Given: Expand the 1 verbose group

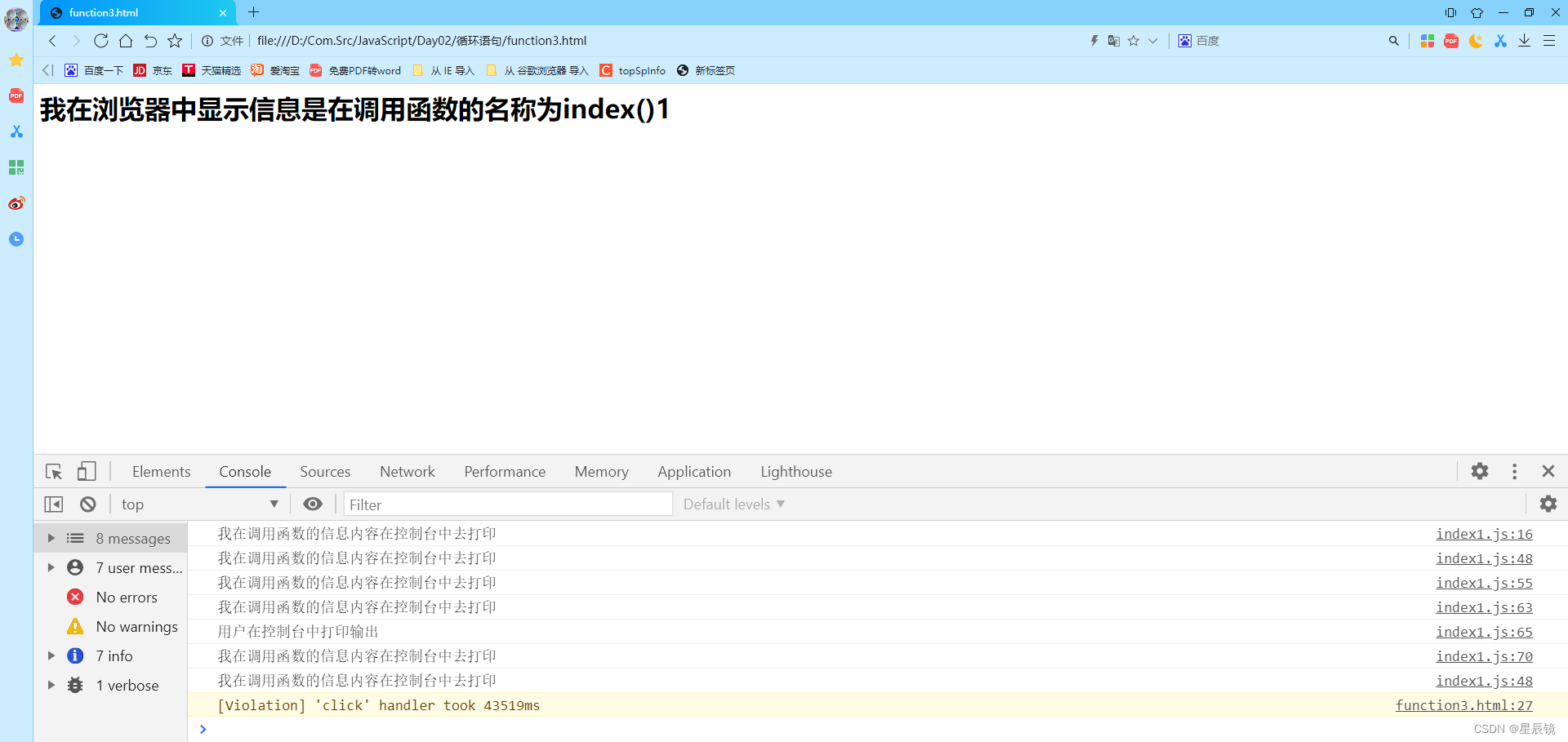Looking at the screenshot, I should point(51,685).
